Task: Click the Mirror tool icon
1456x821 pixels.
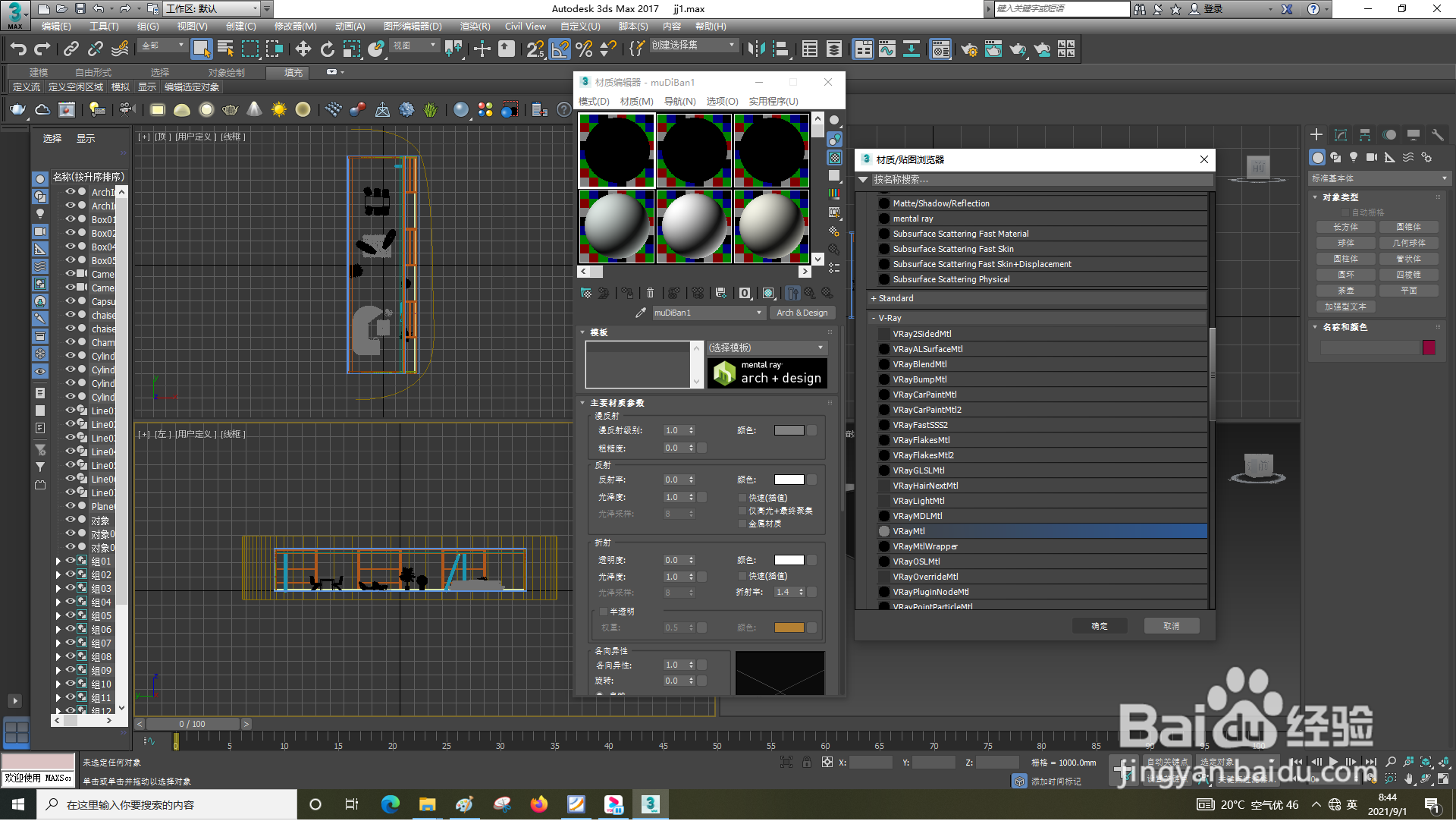Action: (x=756, y=50)
